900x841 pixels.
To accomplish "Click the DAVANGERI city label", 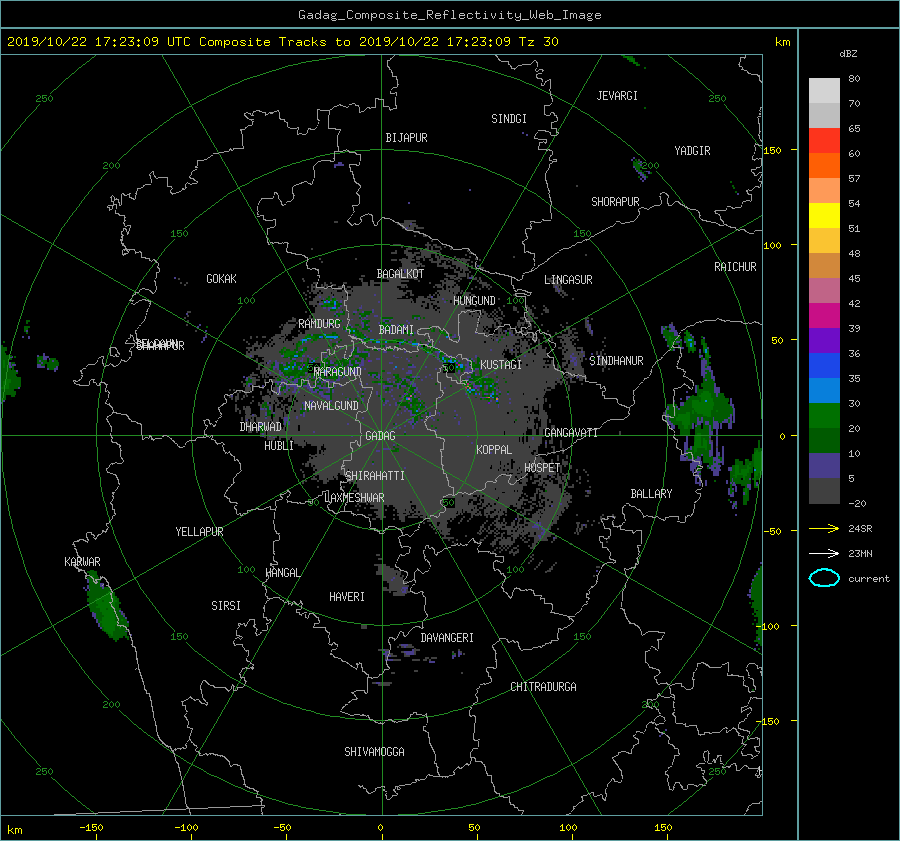I will (447, 638).
